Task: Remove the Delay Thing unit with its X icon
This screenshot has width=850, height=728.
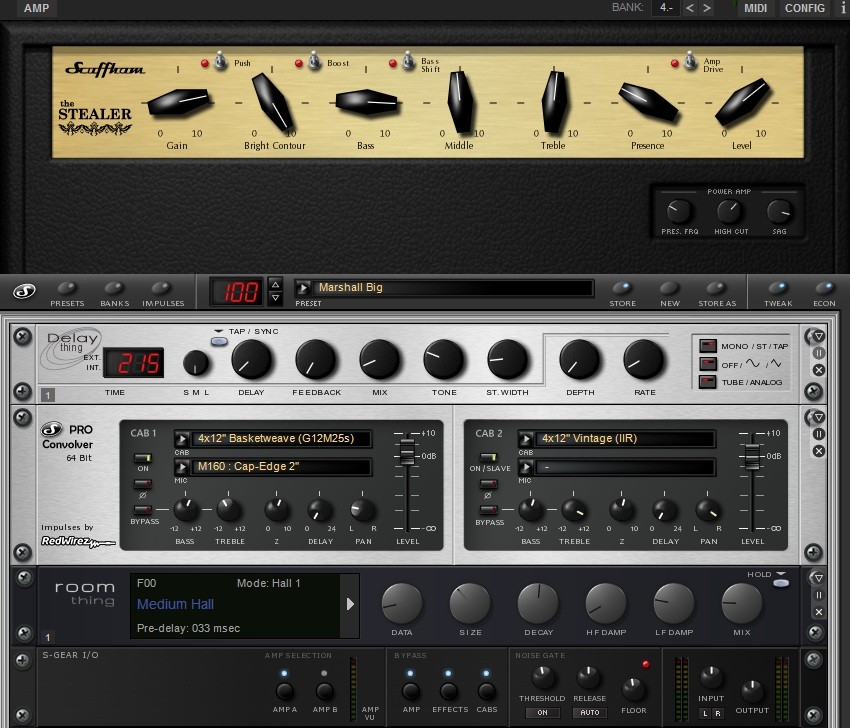Action: [x=819, y=370]
